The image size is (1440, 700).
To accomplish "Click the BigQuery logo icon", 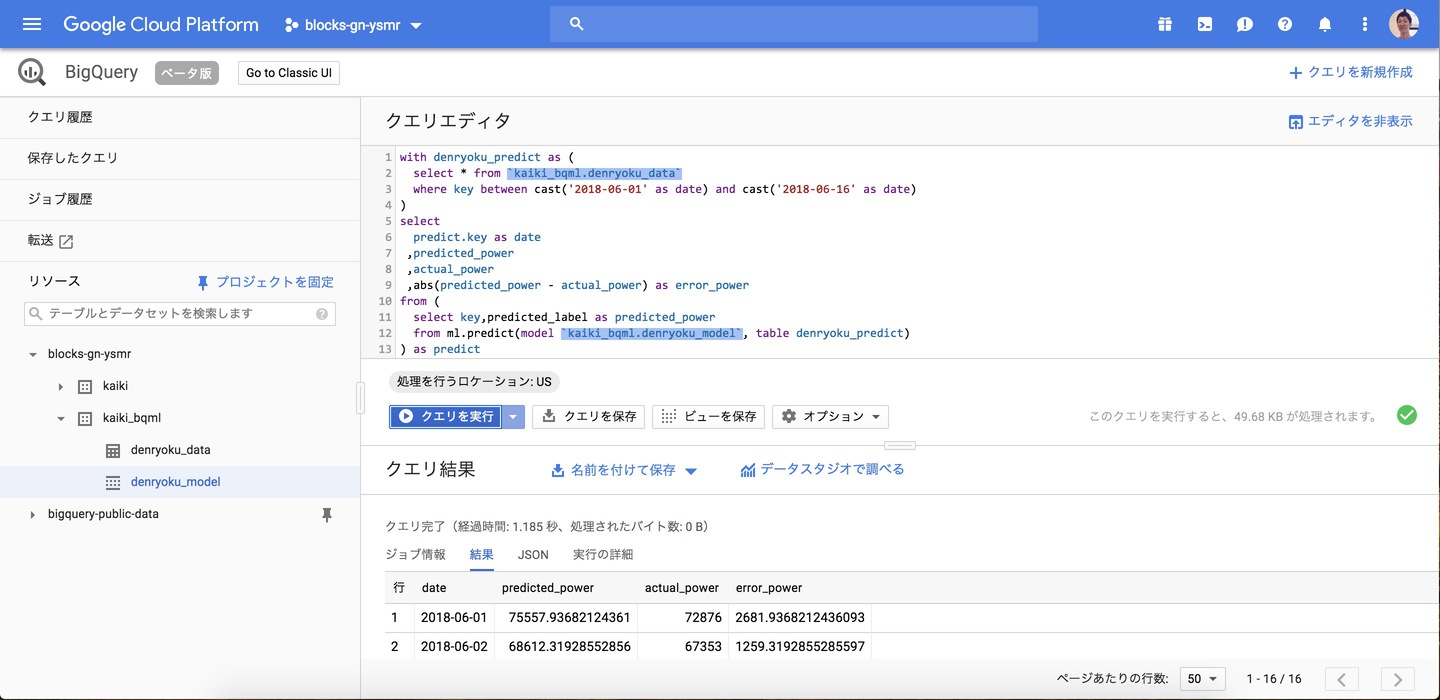I will [x=32, y=72].
